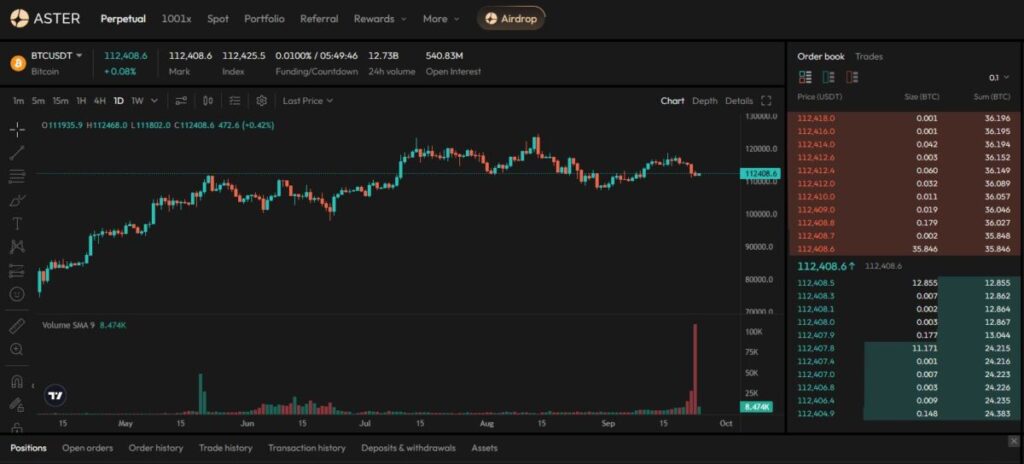Click the Airdrop button
Screen dimensions: 1024x464
(x=511, y=18)
